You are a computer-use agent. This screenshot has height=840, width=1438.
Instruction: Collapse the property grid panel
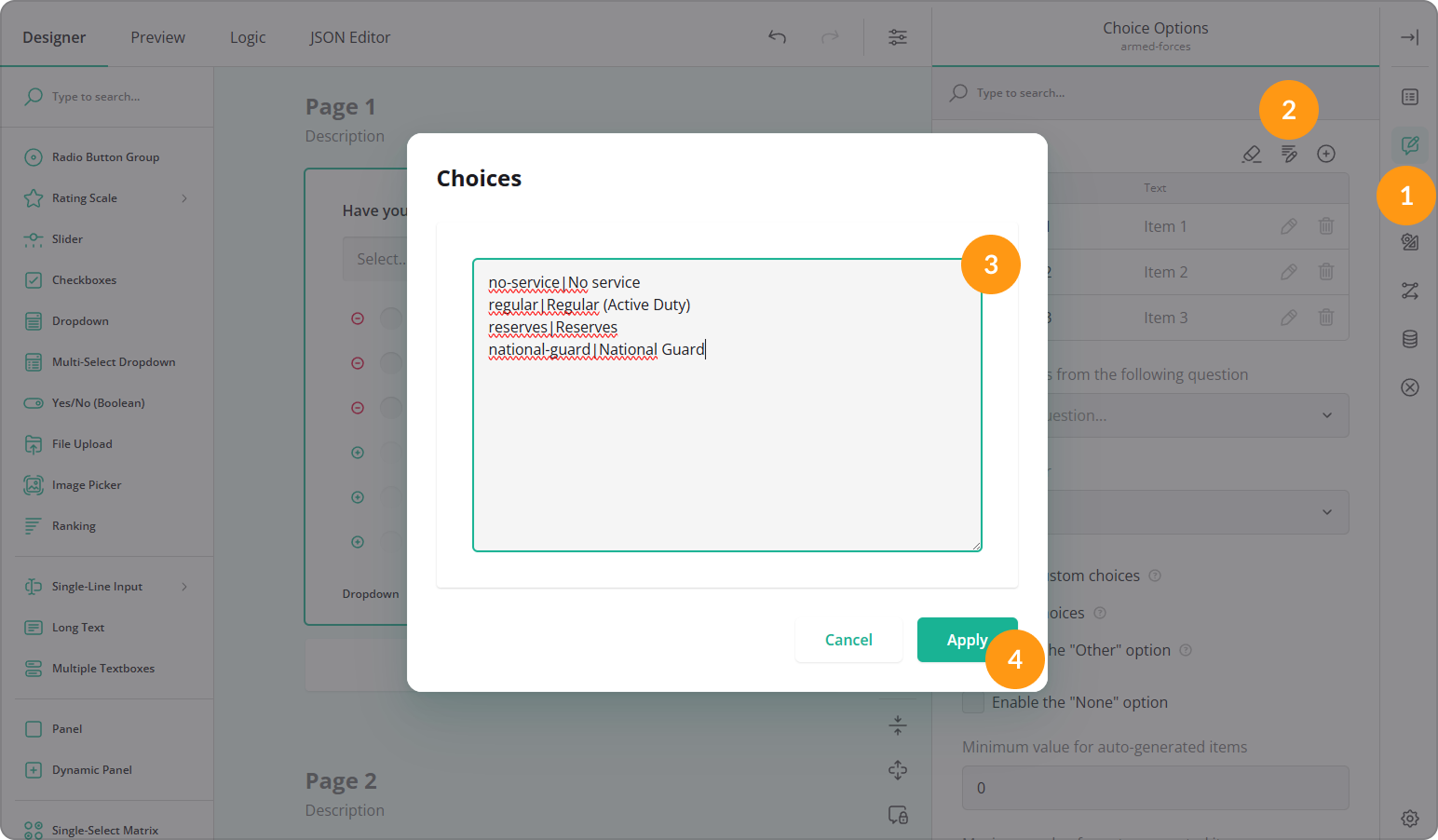tap(1409, 37)
